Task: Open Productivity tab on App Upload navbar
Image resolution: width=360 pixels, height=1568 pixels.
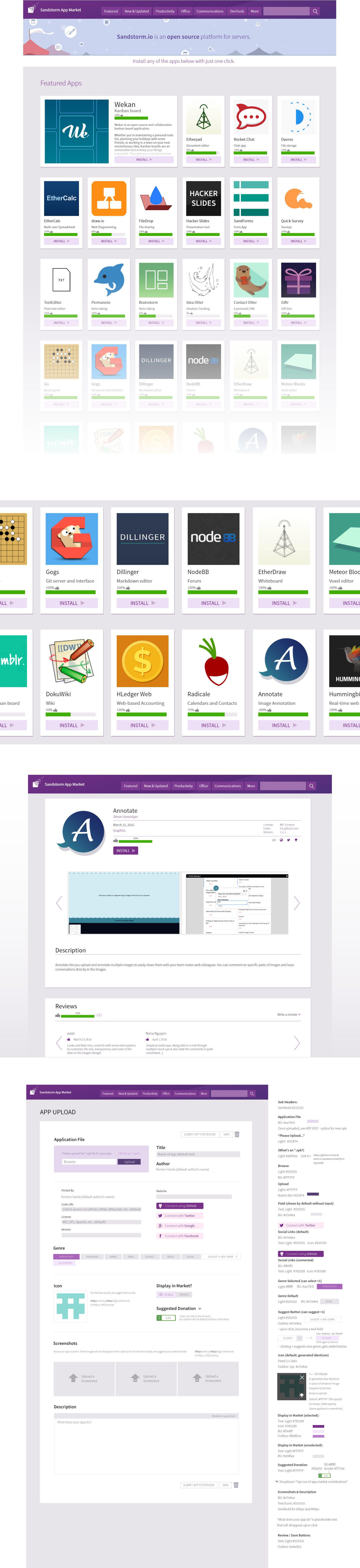Action: click(x=150, y=1093)
